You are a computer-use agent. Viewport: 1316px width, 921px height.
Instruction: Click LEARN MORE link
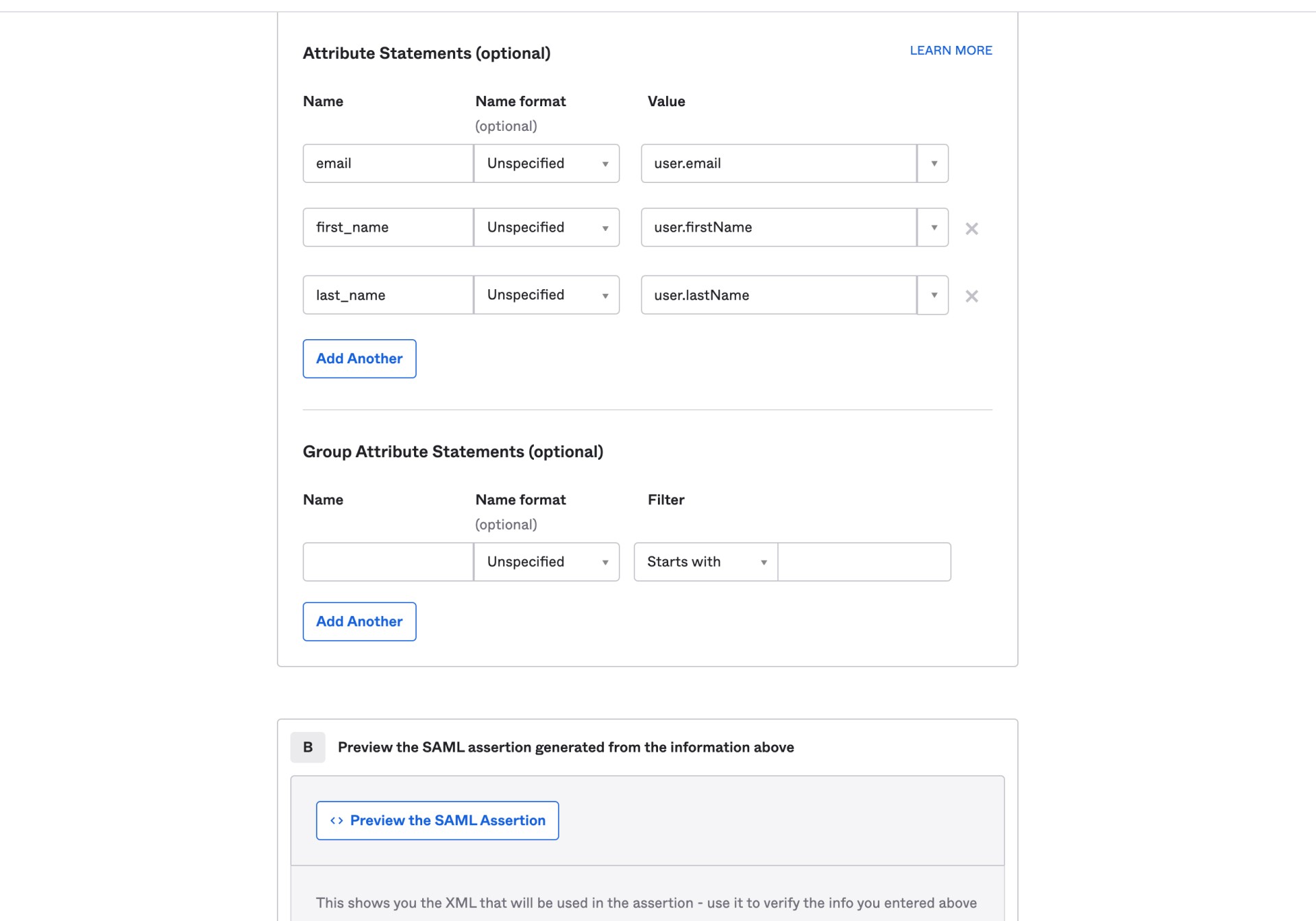coord(951,50)
